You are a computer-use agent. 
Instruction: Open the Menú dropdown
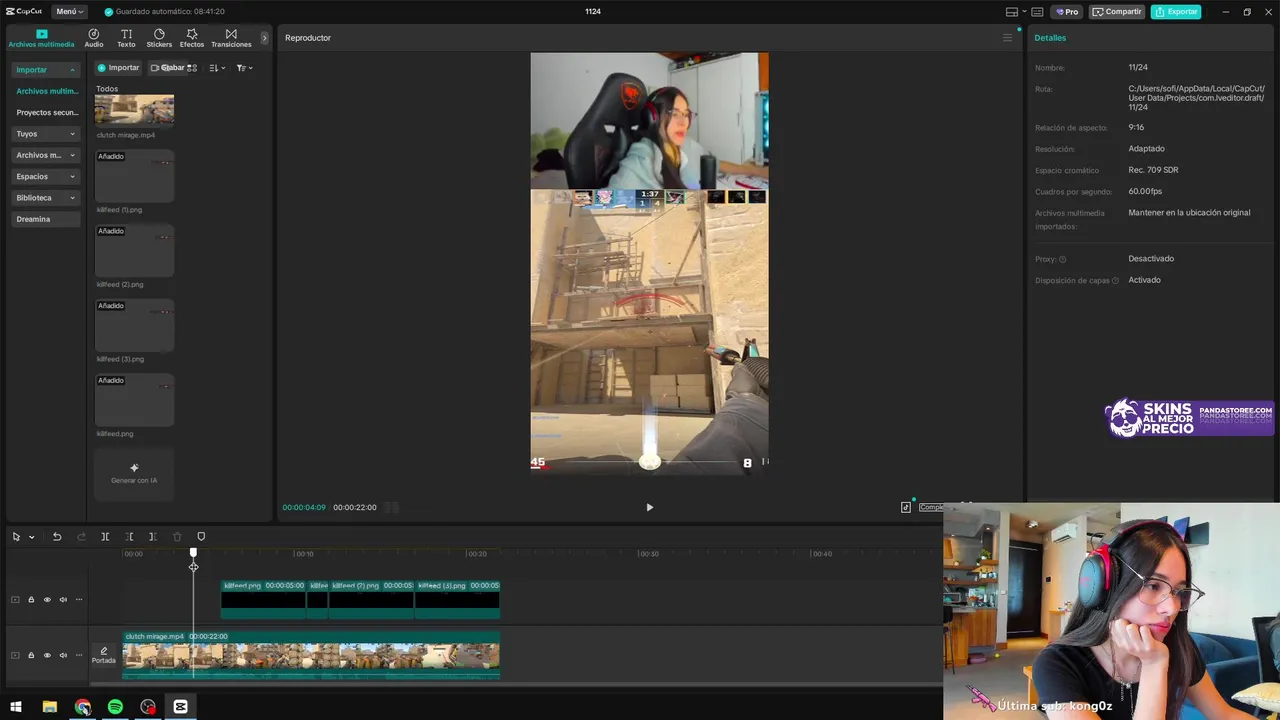coord(69,11)
